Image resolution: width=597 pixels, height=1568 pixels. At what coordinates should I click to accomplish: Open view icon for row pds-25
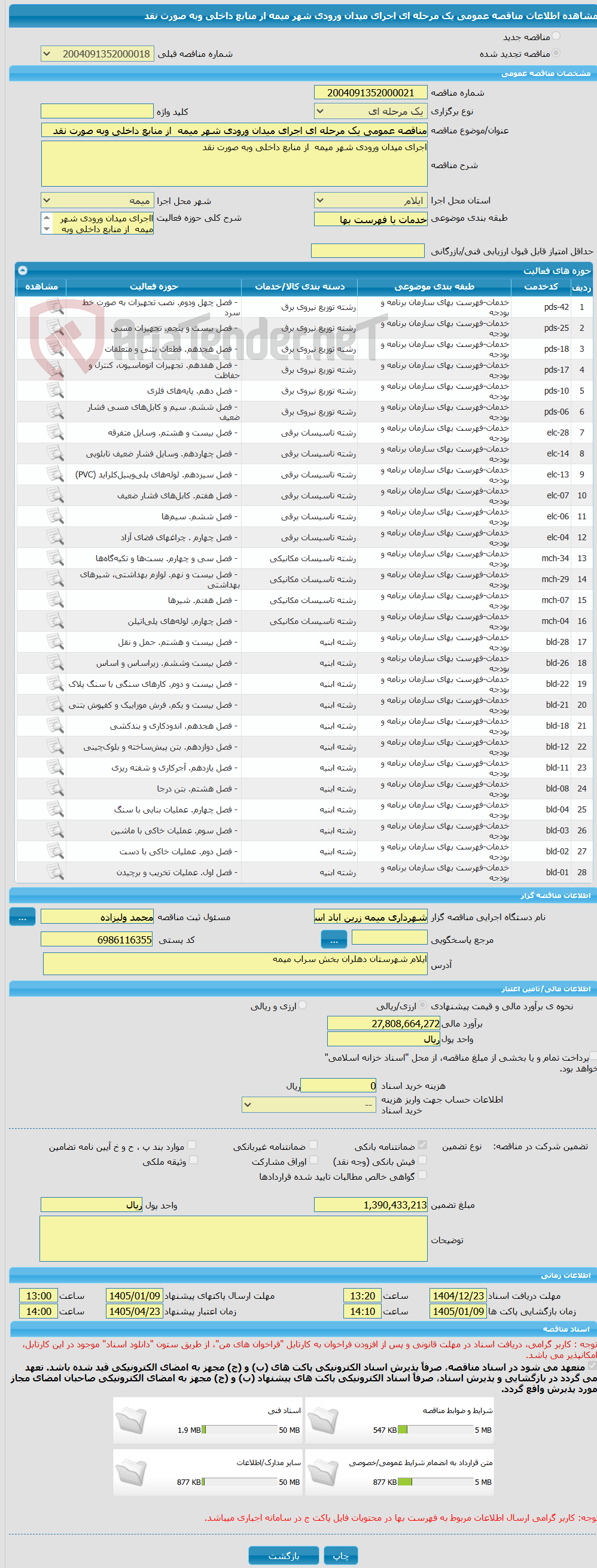click(x=55, y=327)
